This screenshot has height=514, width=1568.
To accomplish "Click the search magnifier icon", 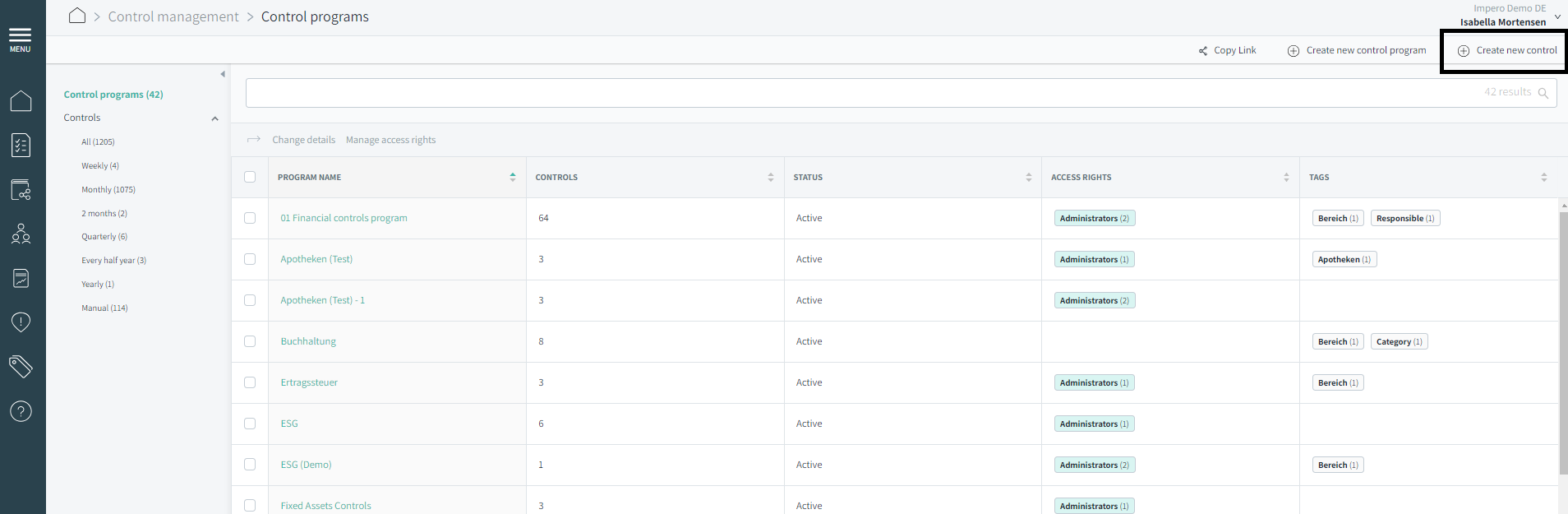I will (1543, 93).
